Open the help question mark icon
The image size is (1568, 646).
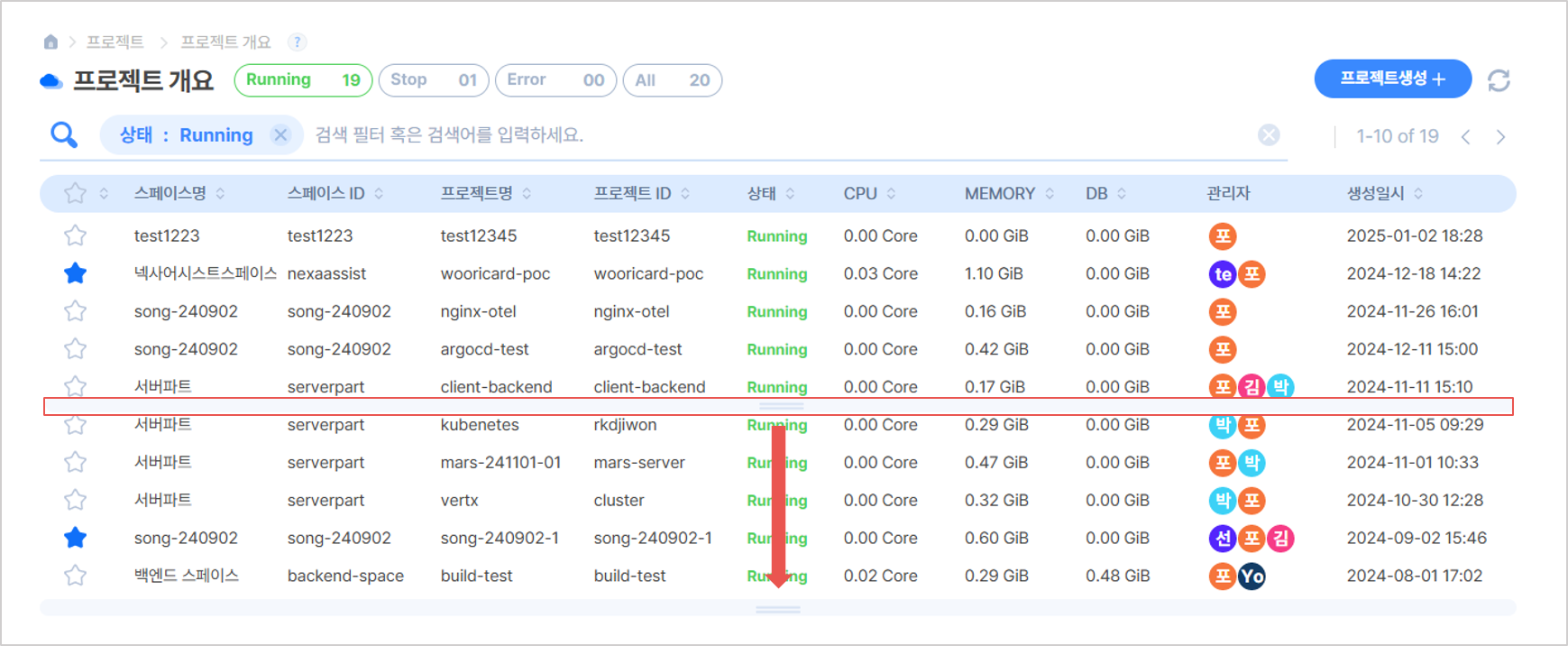(x=297, y=42)
